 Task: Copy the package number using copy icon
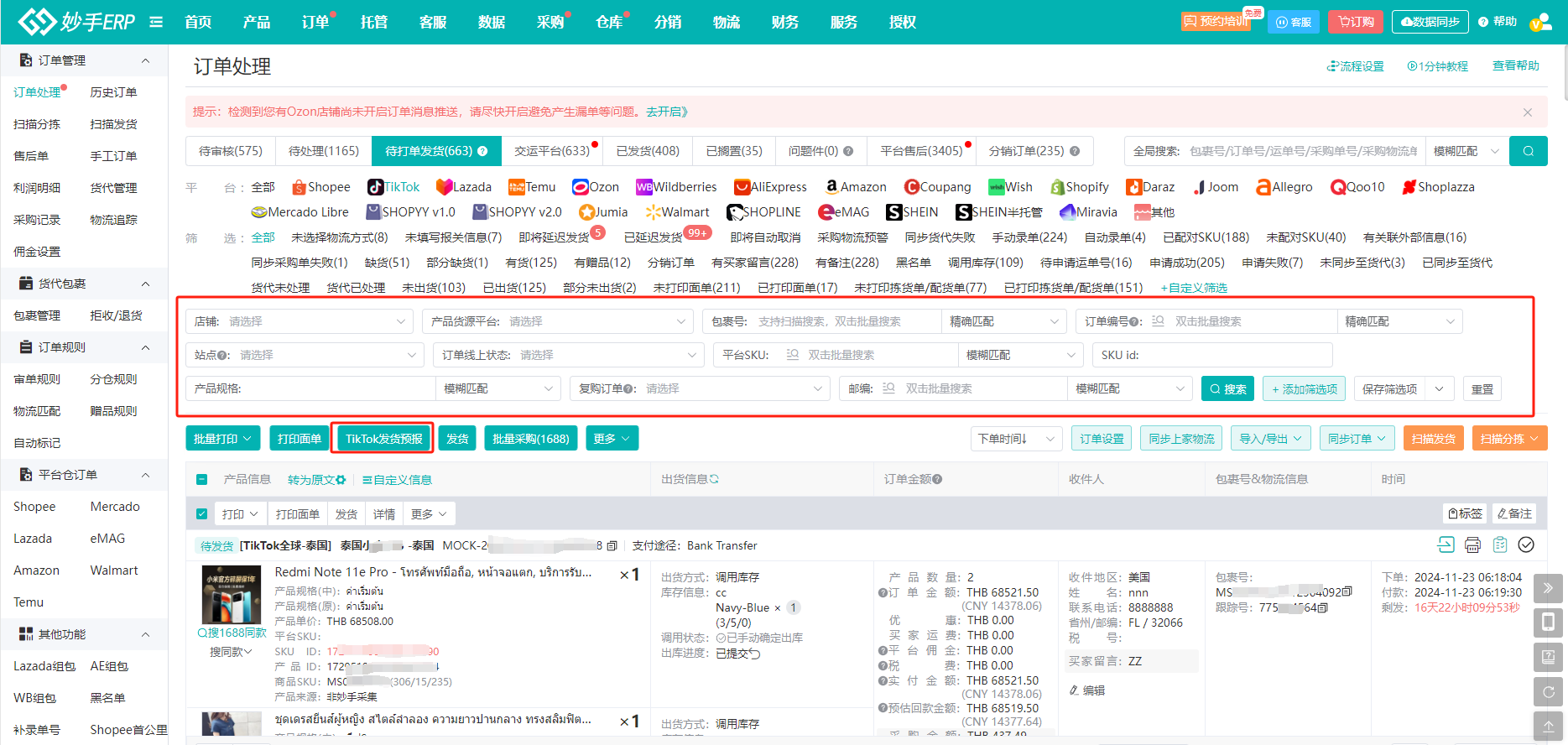click(1347, 592)
